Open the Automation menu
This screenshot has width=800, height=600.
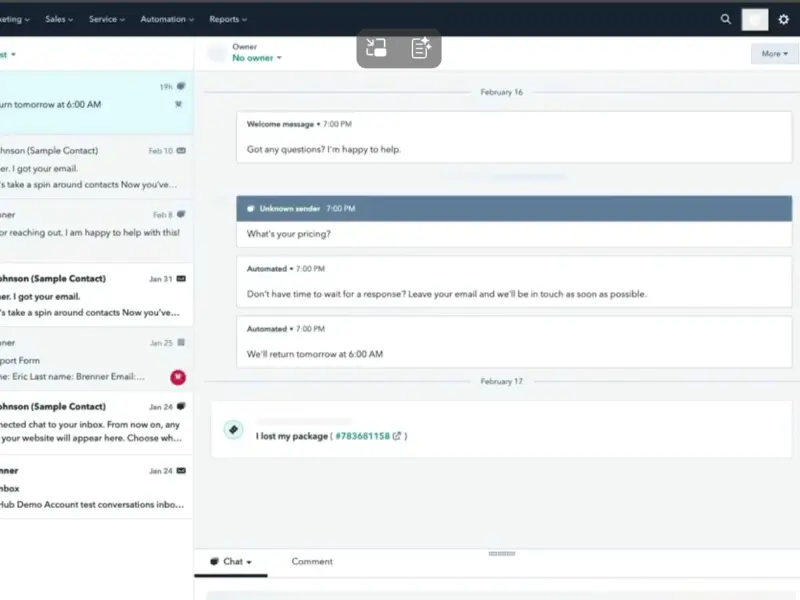pyautogui.click(x=167, y=19)
